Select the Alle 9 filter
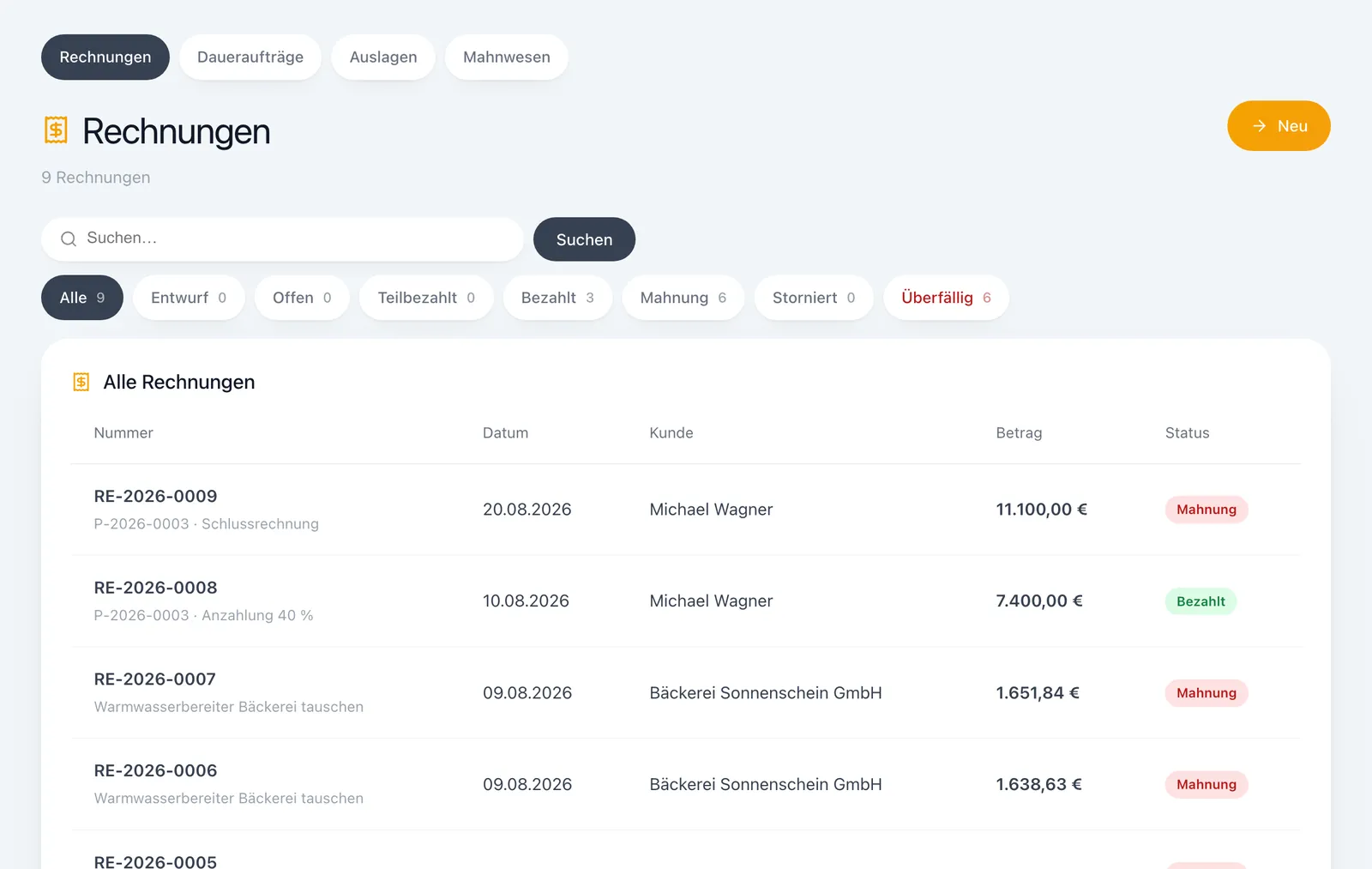This screenshot has width=1372, height=869. point(82,298)
